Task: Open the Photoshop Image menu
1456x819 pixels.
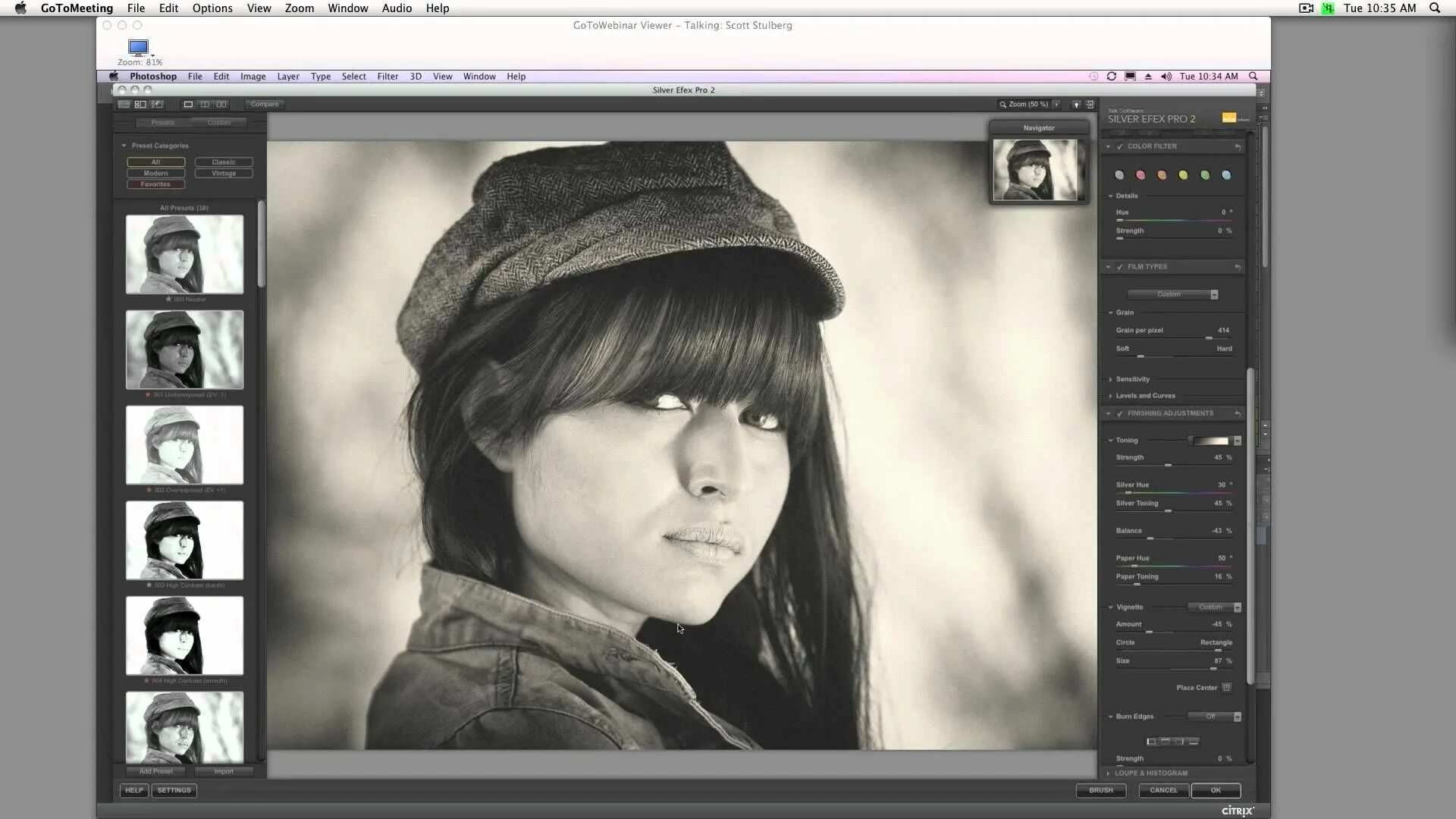Action: (x=253, y=77)
